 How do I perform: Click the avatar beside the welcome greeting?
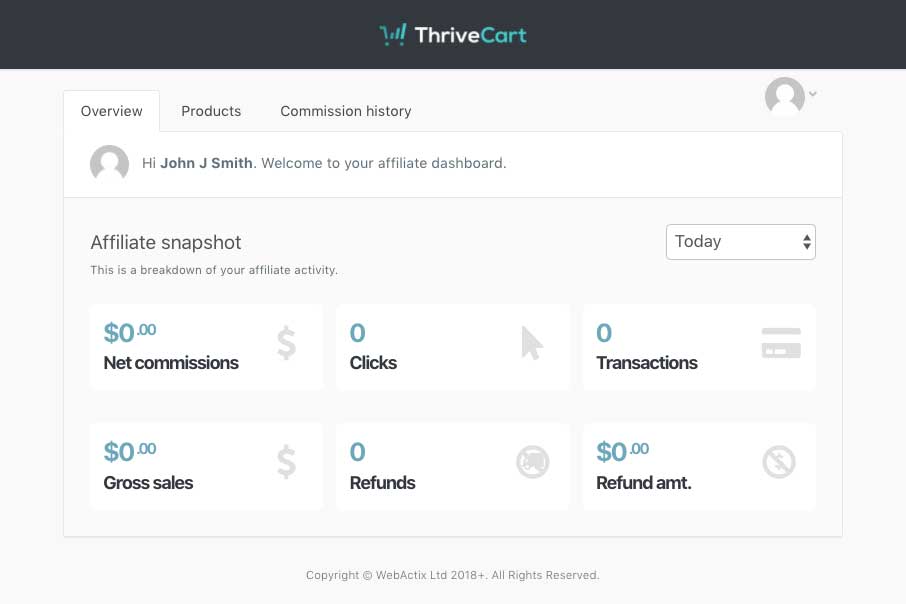coord(109,164)
